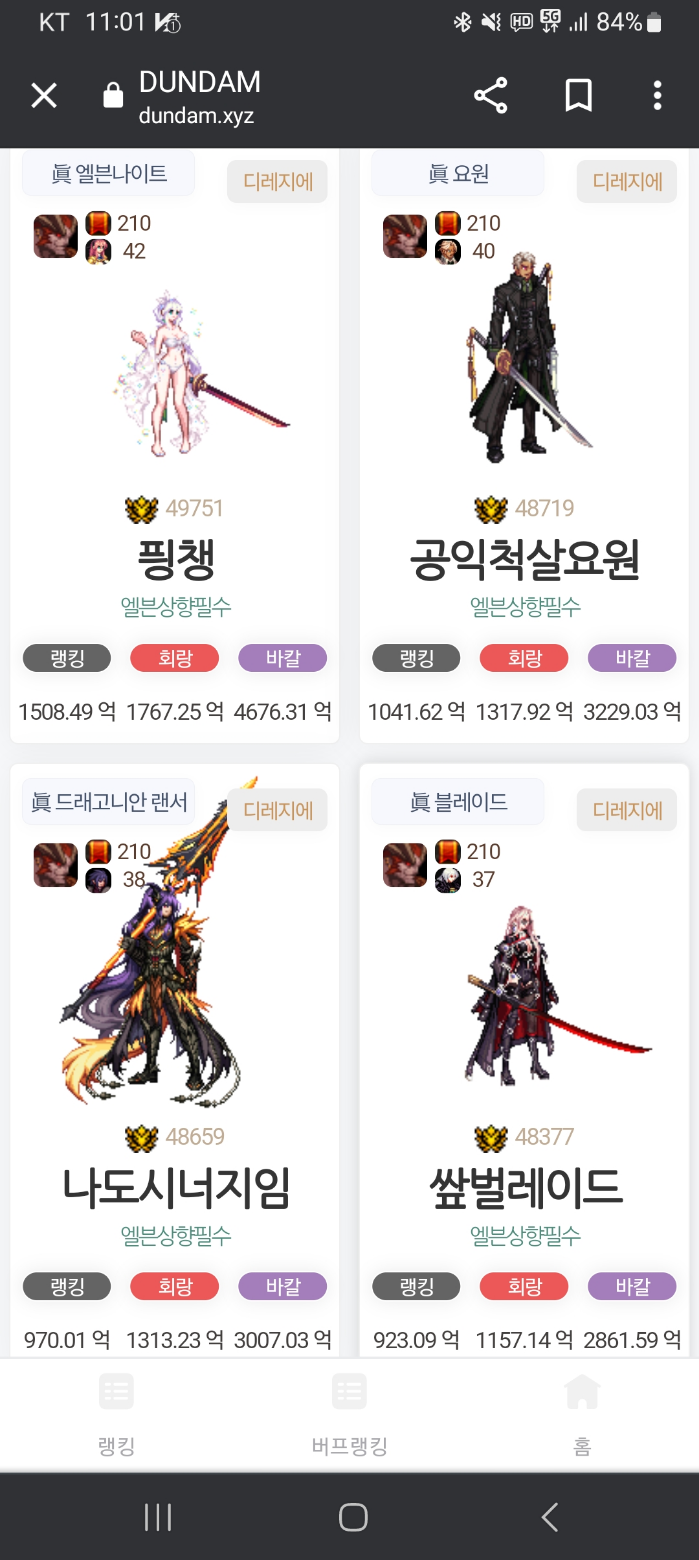Open the 버프랭킹 bottom navigation tab

pyautogui.click(x=349, y=1416)
